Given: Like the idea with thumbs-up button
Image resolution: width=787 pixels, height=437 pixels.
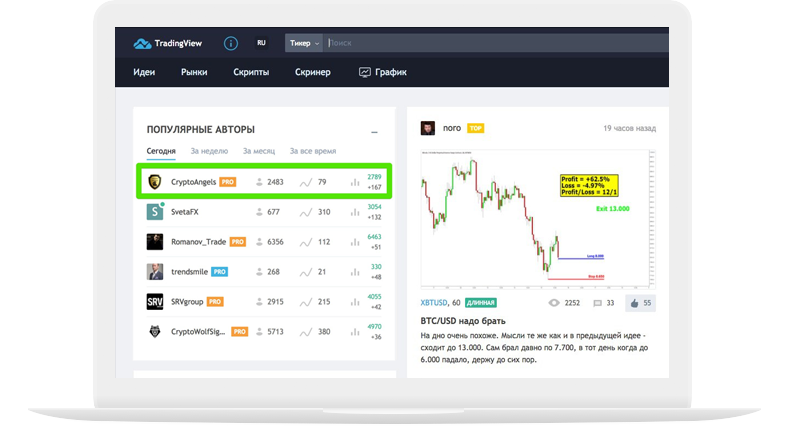Looking at the screenshot, I should click(640, 303).
